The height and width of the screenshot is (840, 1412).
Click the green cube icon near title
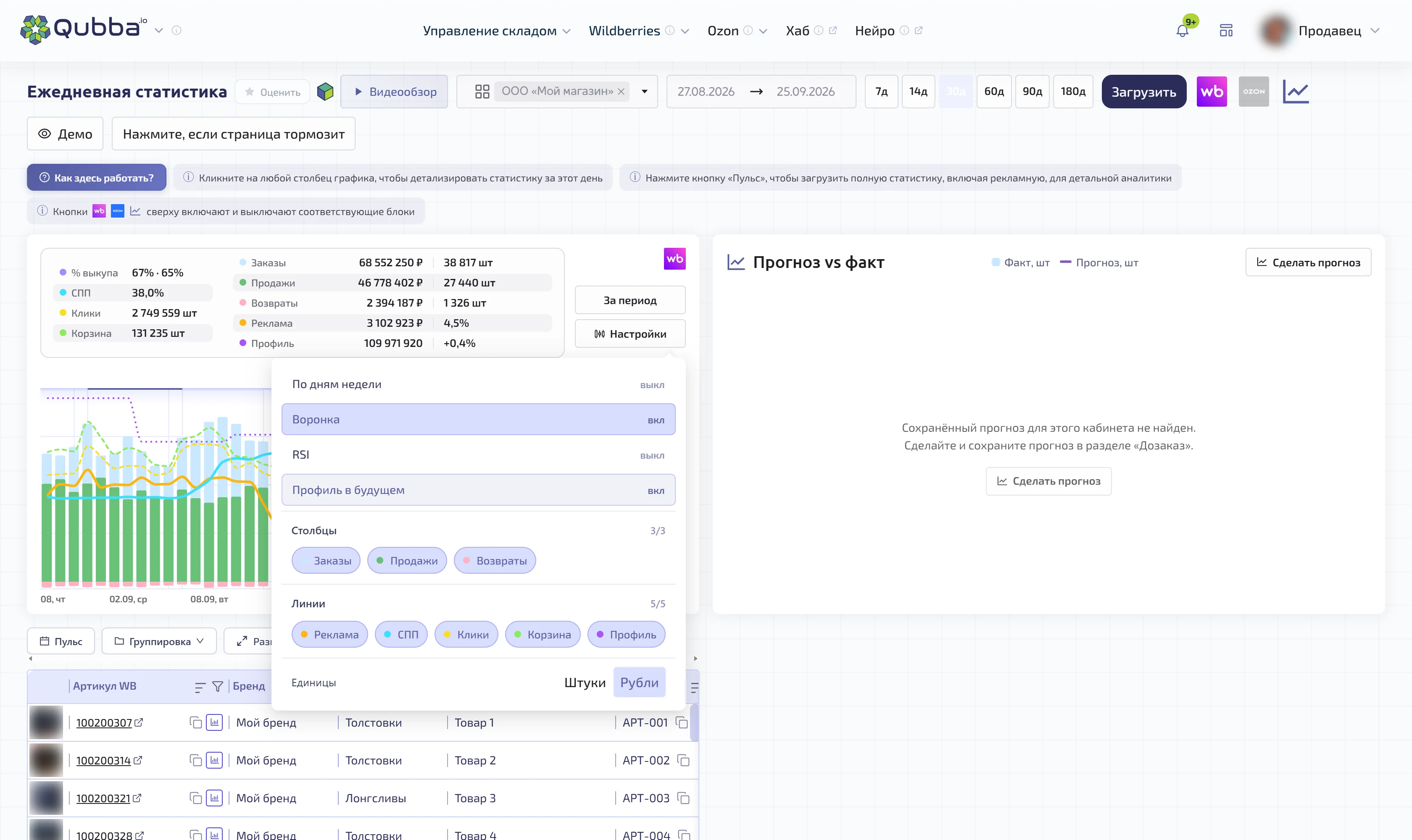point(325,91)
